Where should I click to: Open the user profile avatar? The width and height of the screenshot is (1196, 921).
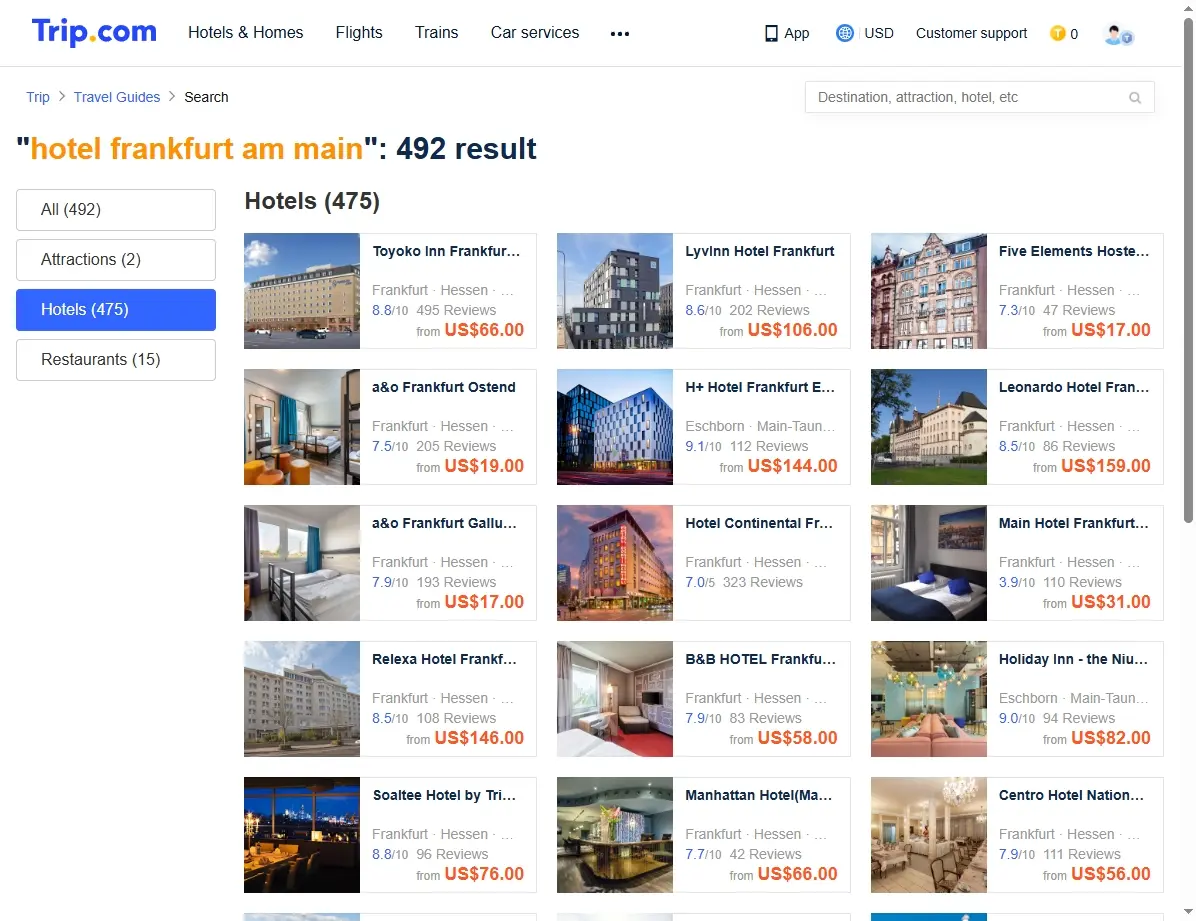pyautogui.click(x=1118, y=34)
